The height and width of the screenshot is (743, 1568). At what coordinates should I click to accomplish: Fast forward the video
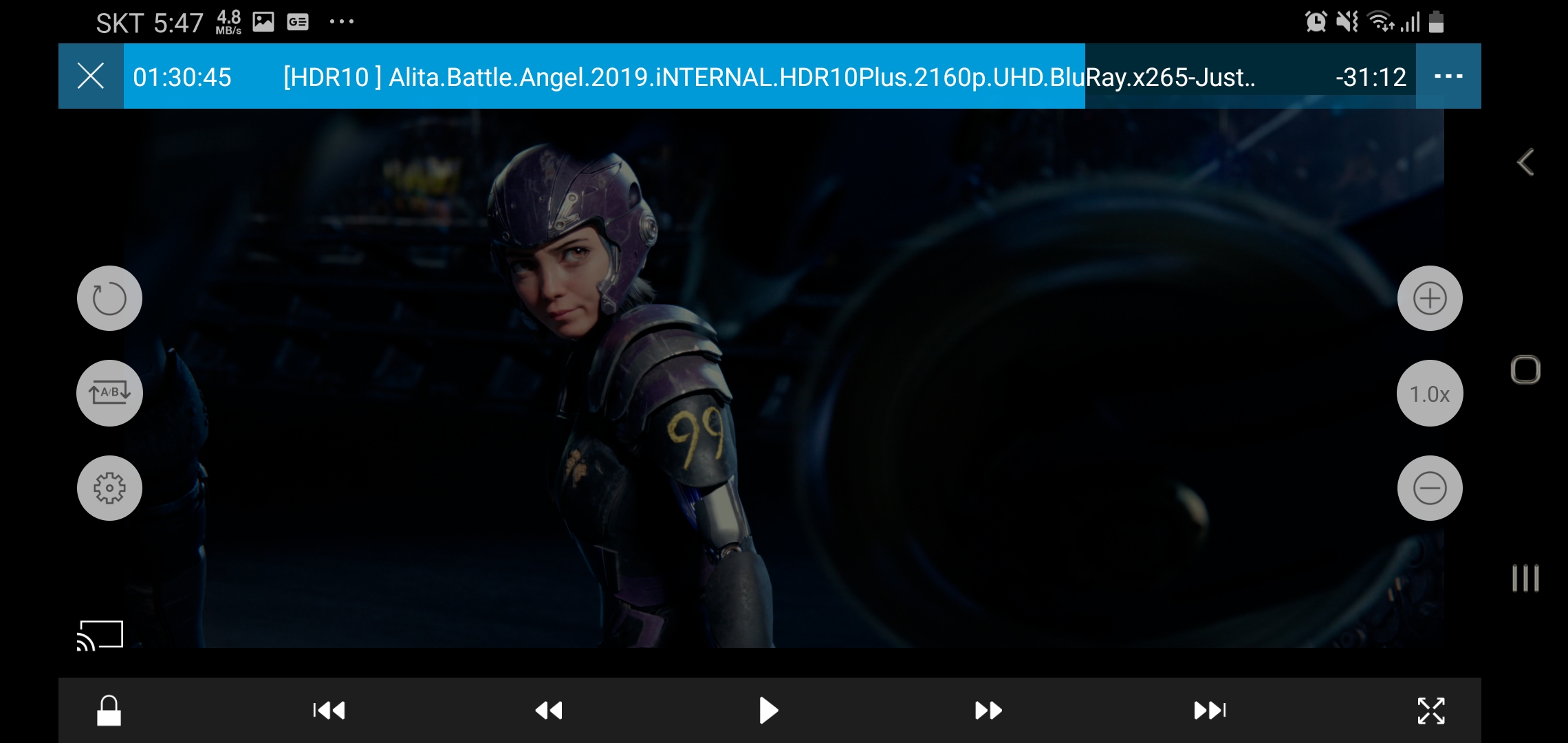pyautogui.click(x=988, y=710)
